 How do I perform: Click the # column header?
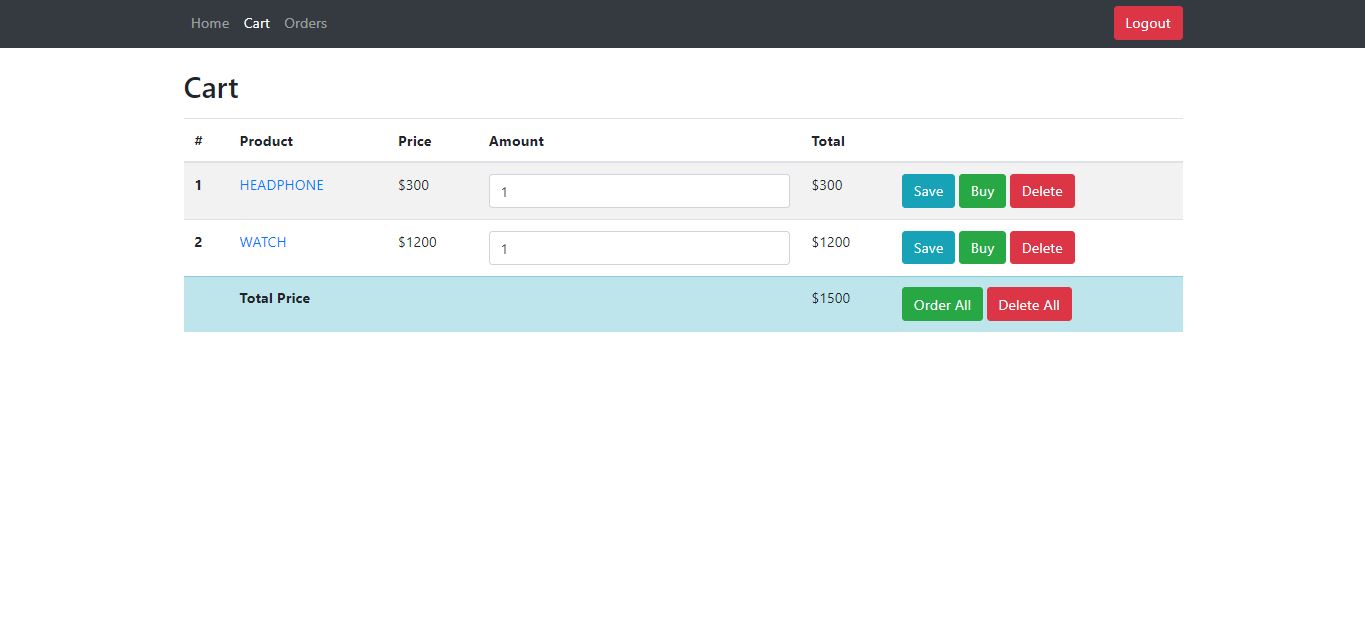[199, 141]
